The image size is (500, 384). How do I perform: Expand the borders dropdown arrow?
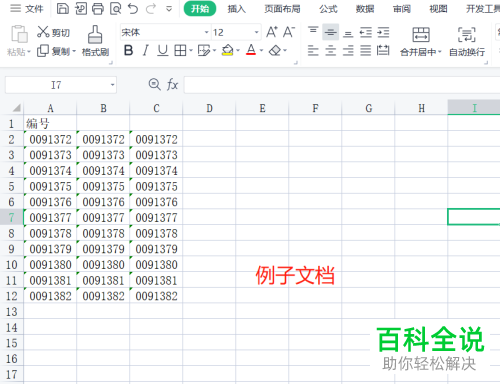191,51
